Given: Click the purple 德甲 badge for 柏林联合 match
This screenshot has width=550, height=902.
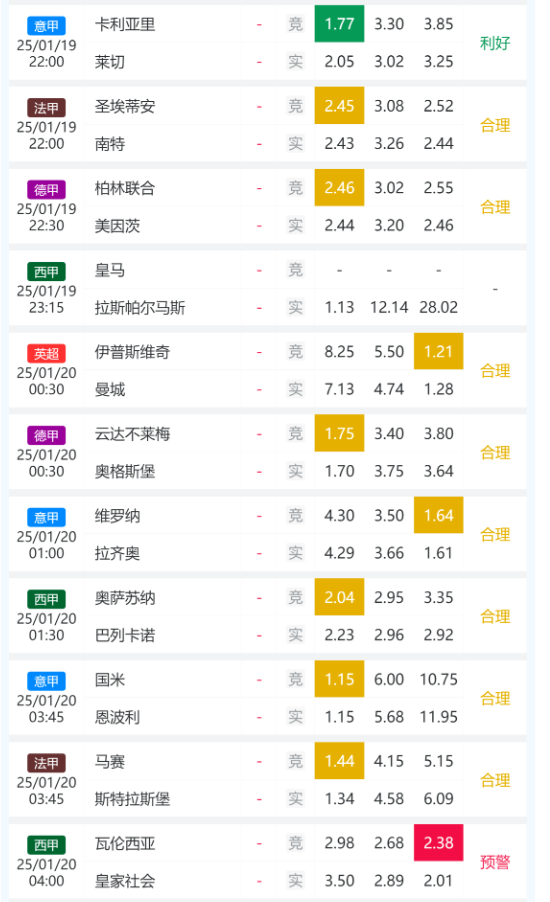Looking at the screenshot, I should 47,190.
